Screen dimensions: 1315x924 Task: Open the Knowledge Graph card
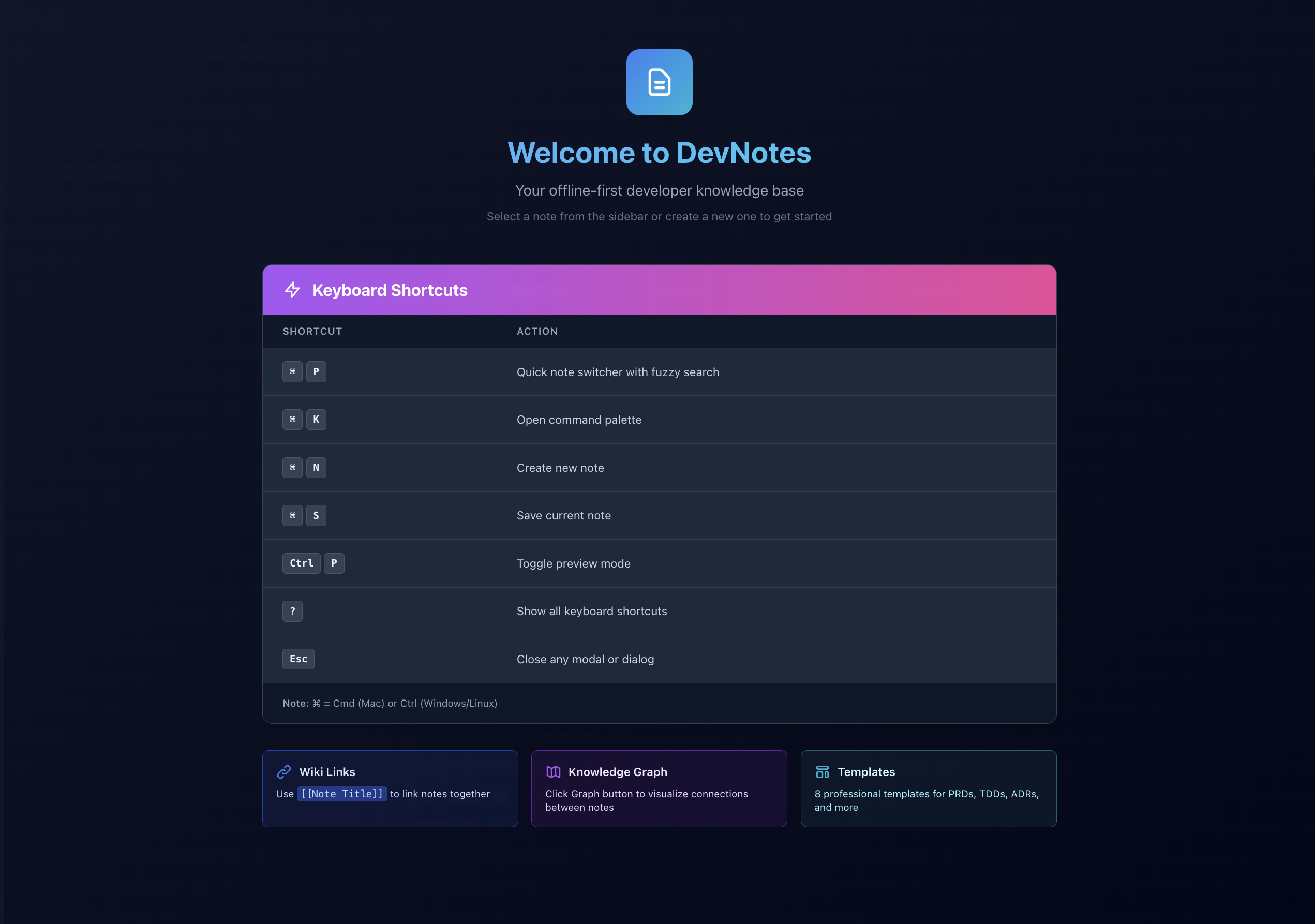pos(659,789)
